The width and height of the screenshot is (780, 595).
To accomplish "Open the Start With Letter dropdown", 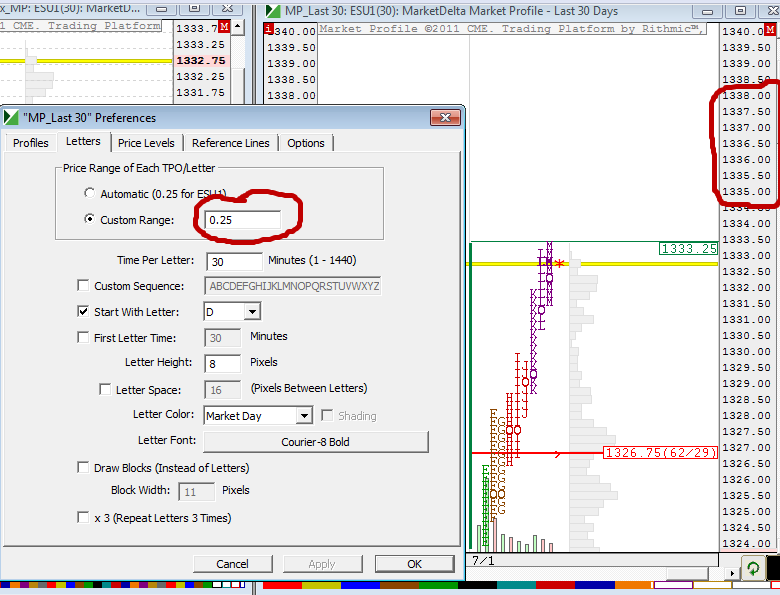I will click(251, 313).
